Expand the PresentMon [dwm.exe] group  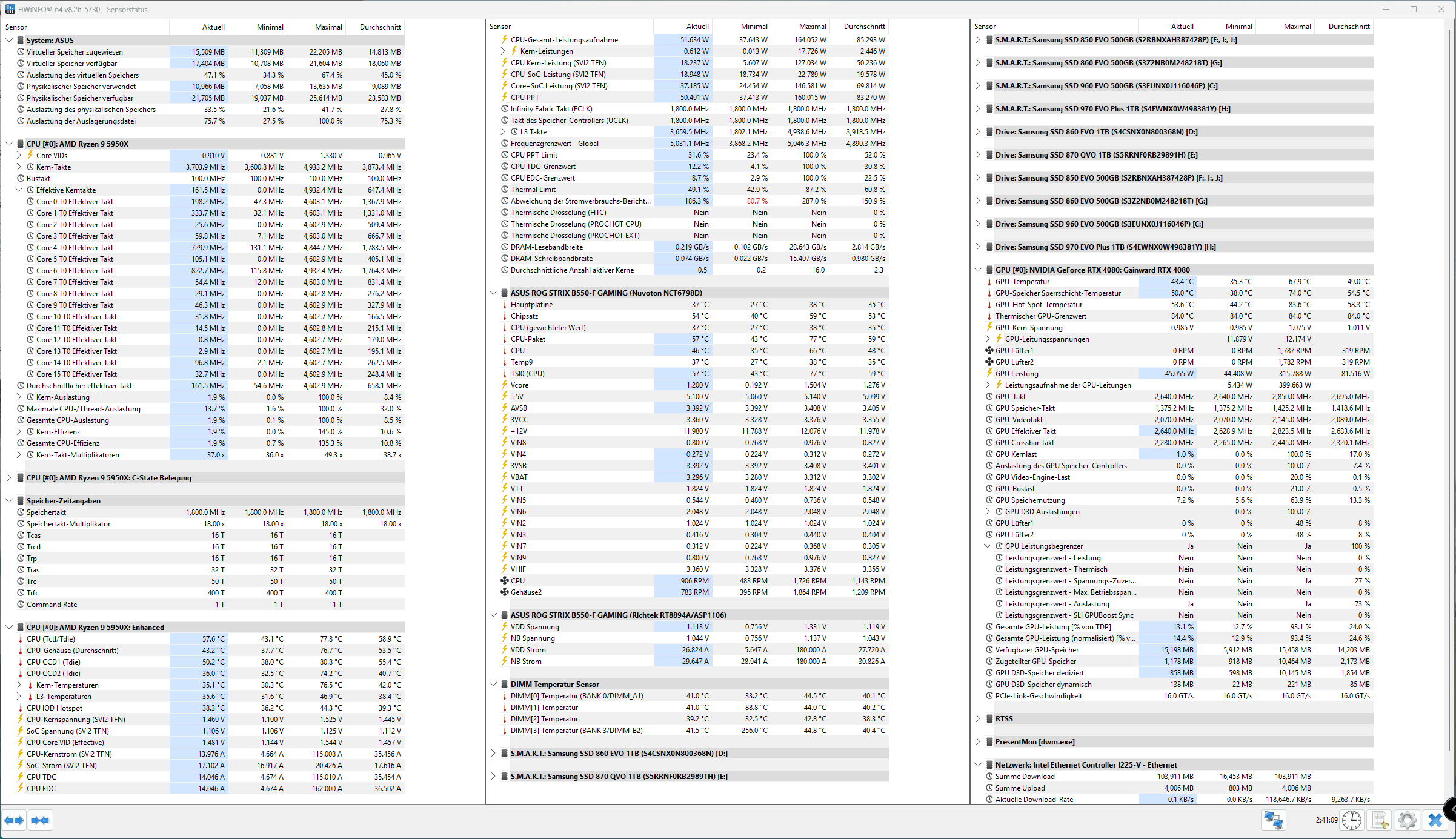[x=978, y=741]
